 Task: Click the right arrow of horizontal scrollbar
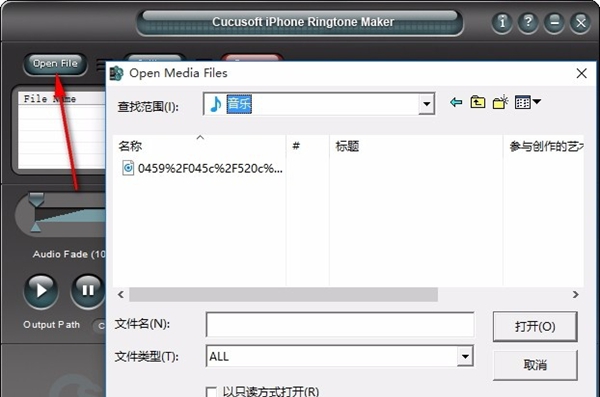tap(576, 294)
